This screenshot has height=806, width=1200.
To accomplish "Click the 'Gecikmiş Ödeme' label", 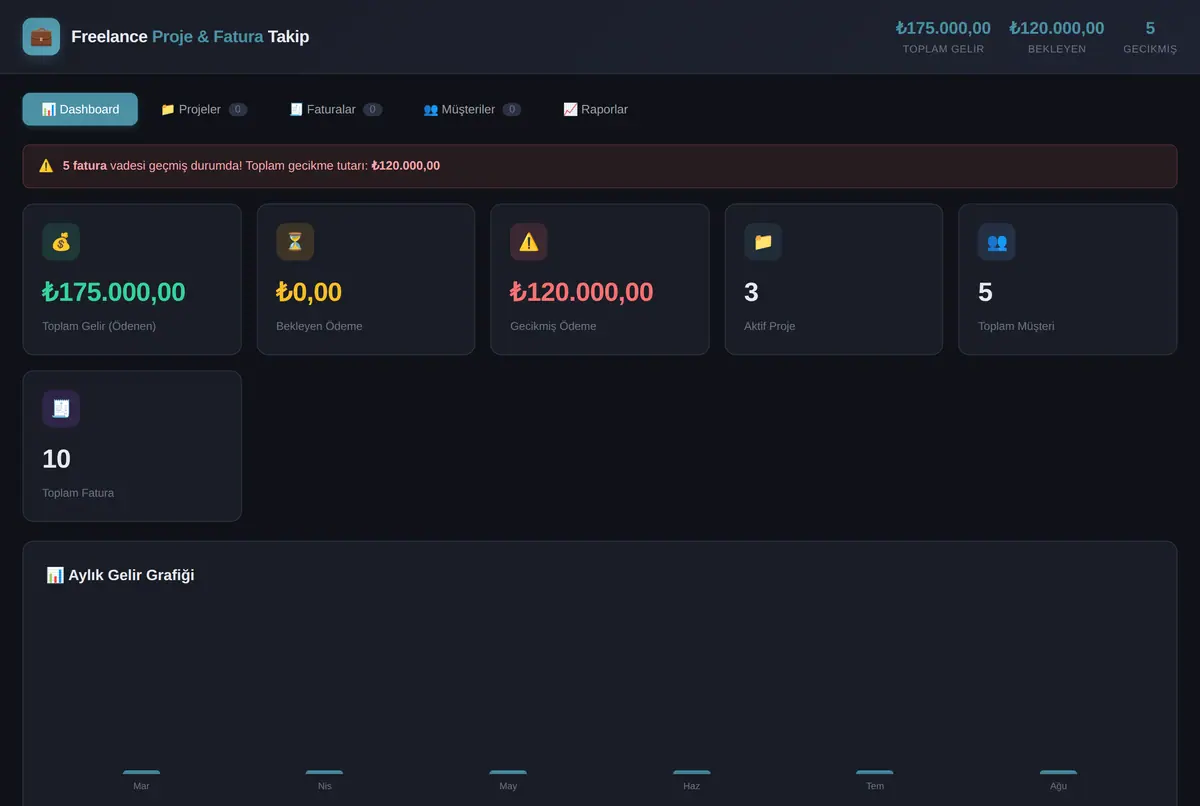I will (553, 326).
